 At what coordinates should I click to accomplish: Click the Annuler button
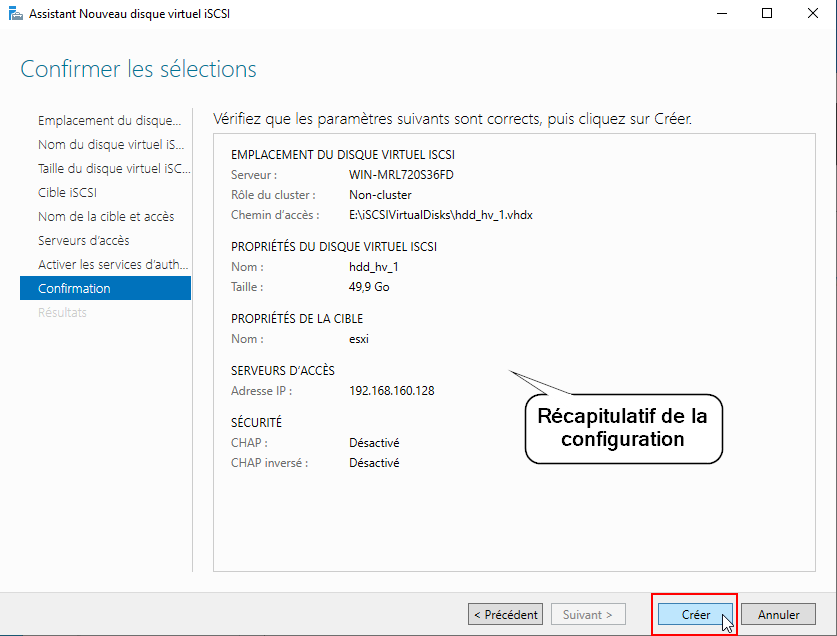(778, 614)
